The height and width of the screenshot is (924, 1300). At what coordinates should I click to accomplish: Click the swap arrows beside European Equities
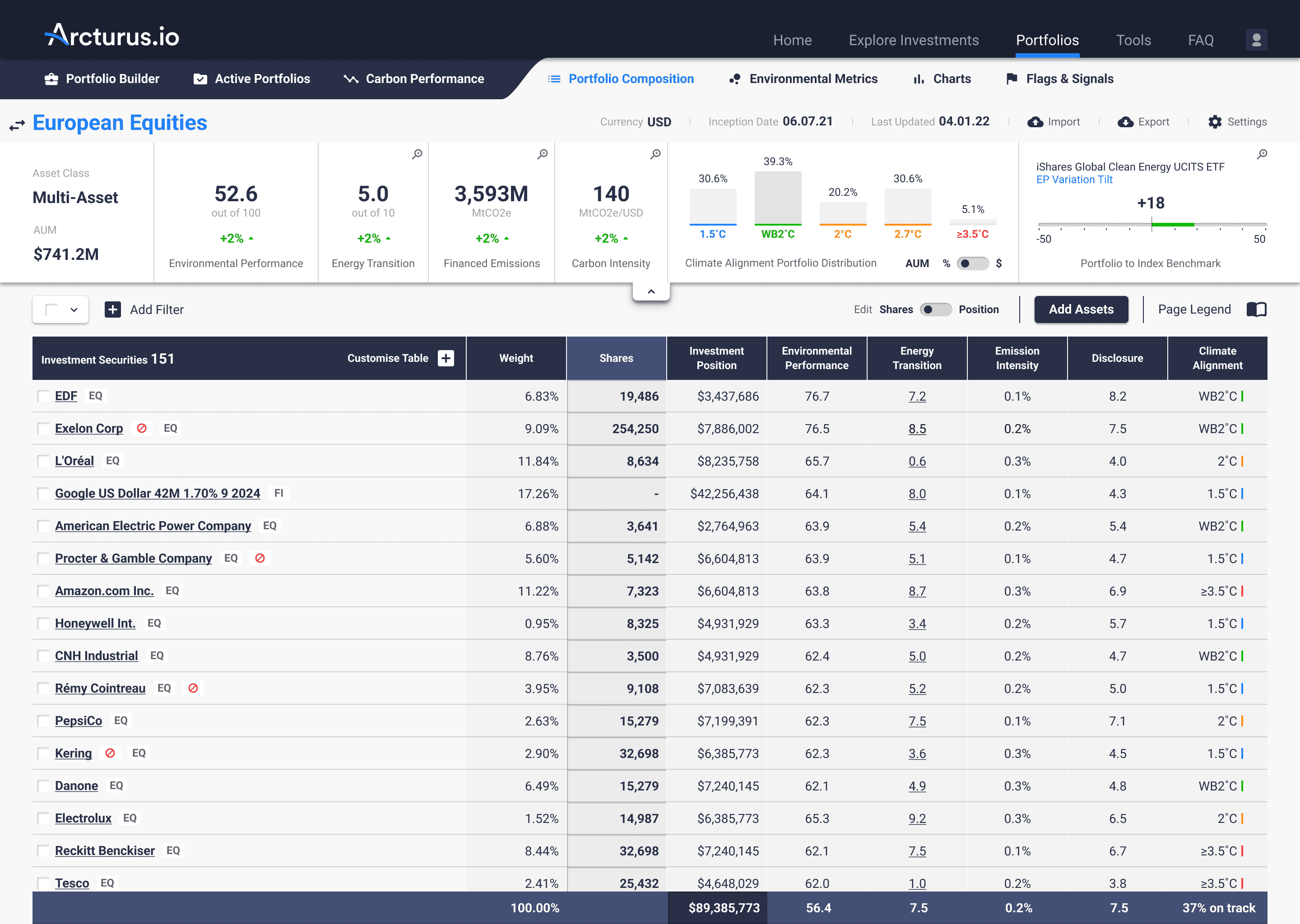[17, 125]
